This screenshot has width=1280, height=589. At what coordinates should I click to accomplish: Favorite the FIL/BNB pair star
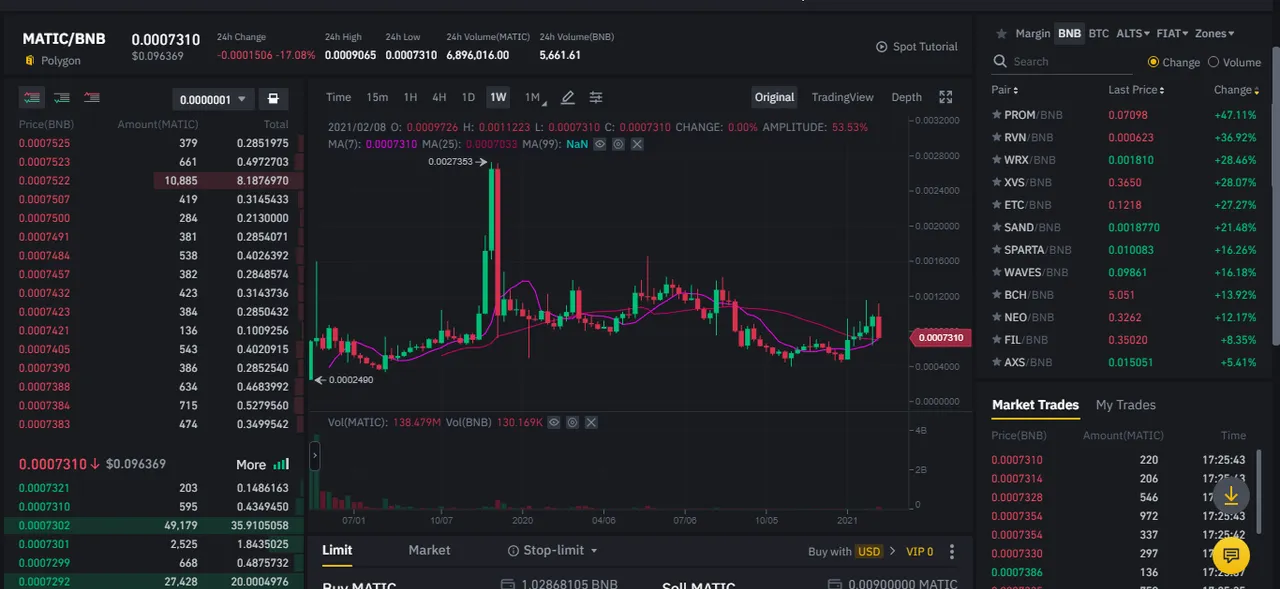996,340
